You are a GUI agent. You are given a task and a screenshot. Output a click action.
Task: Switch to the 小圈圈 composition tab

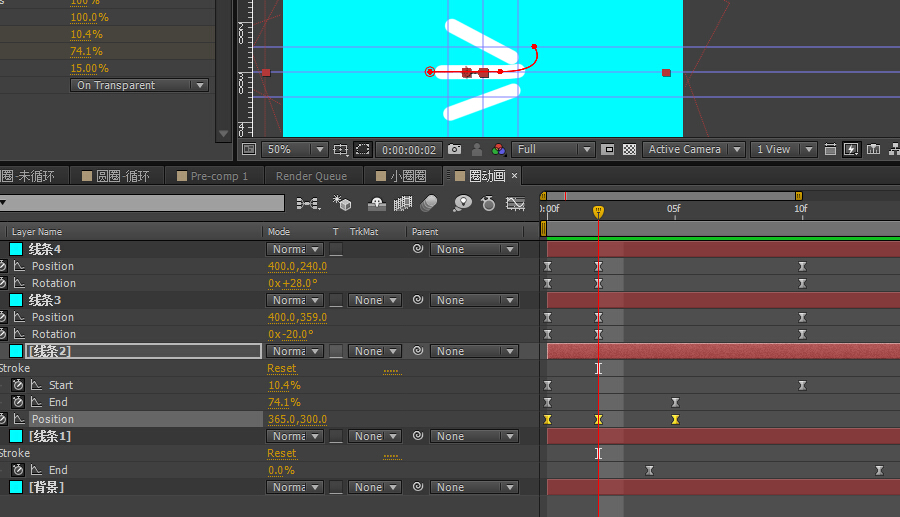pyautogui.click(x=401, y=176)
